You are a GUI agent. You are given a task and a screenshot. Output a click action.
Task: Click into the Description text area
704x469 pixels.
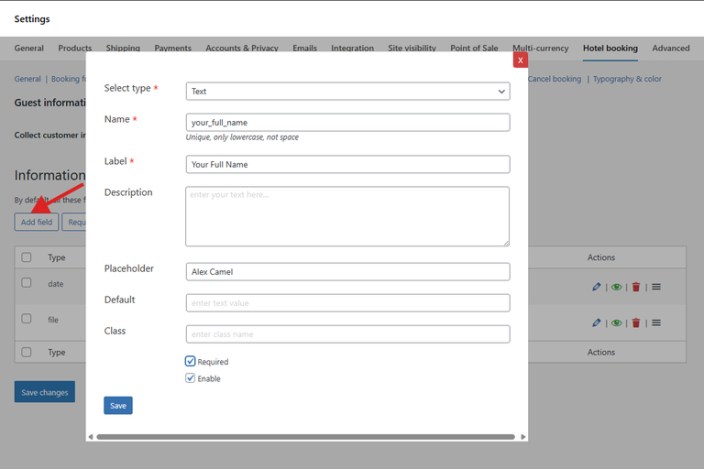348,216
